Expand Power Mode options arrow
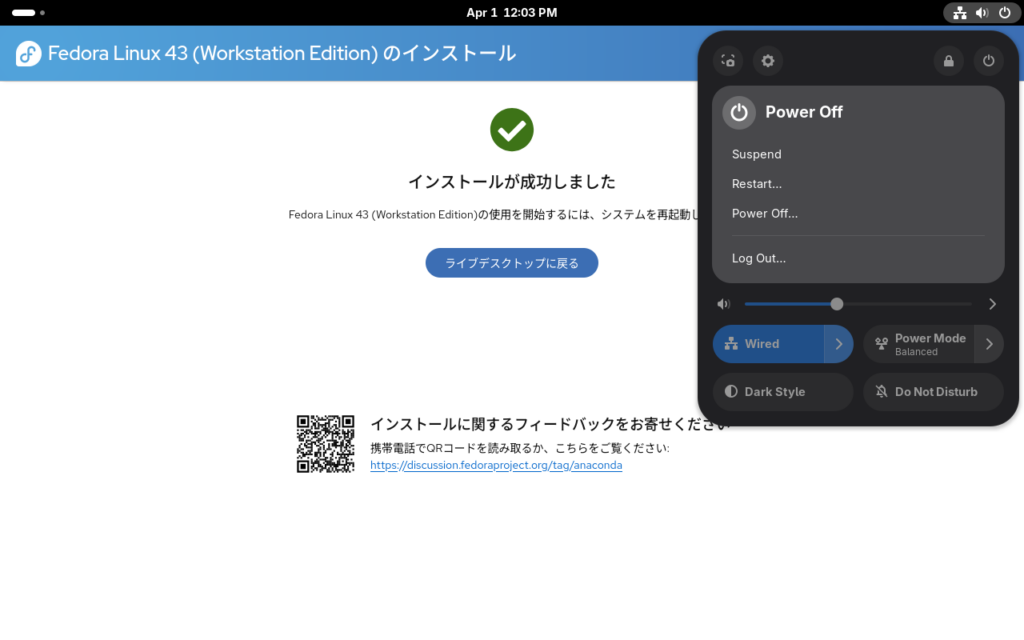 (989, 344)
